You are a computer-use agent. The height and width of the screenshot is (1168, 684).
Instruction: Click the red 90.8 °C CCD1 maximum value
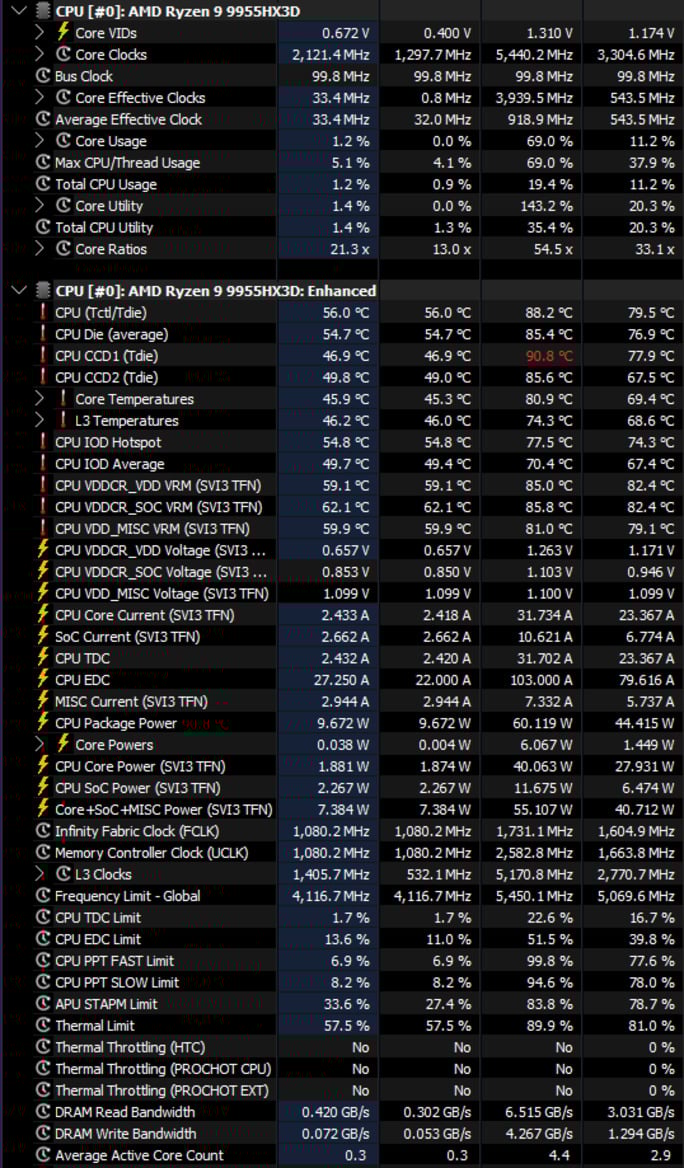point(549,355)
